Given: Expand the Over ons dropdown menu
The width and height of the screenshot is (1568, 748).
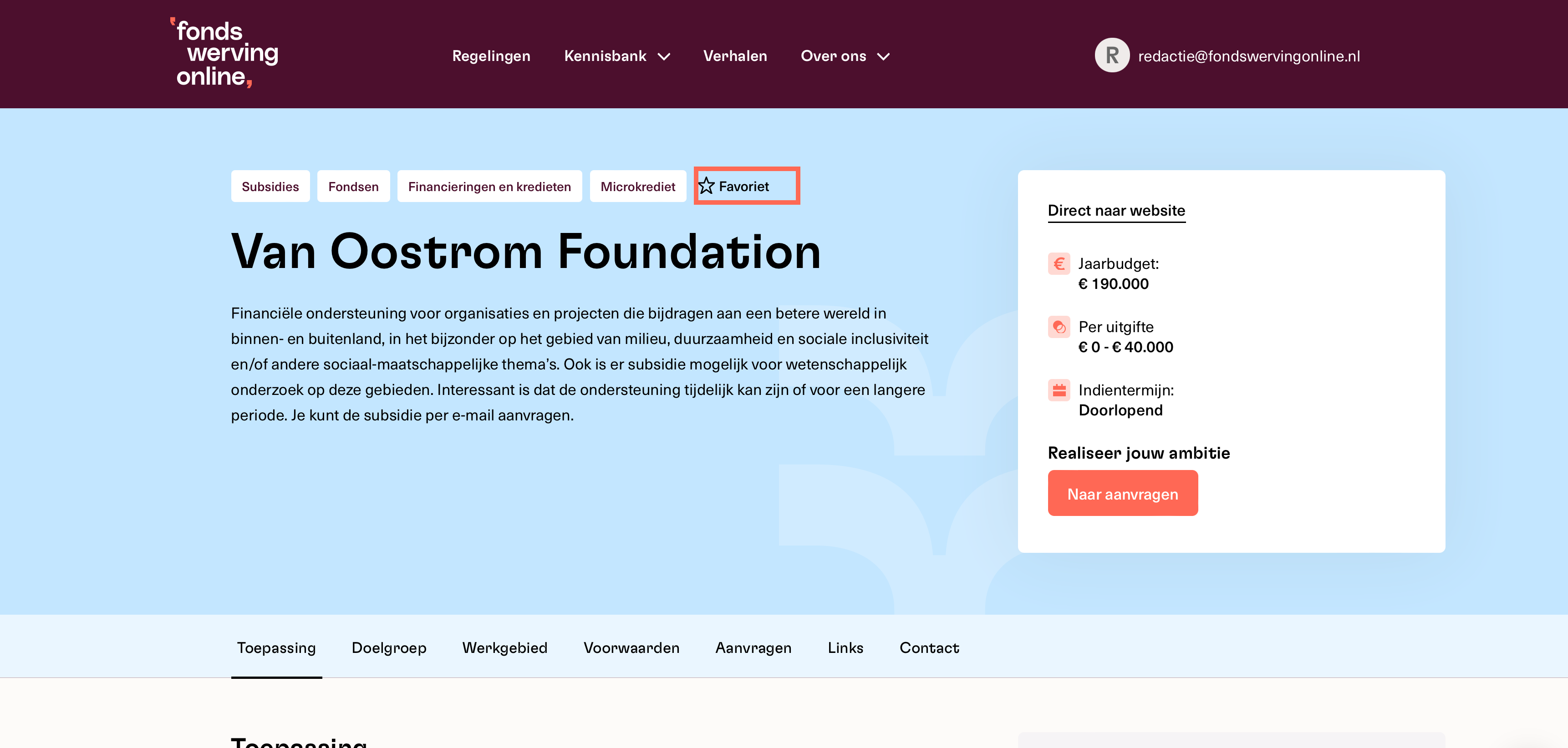Looking at the screenshot, I should 845,56.
